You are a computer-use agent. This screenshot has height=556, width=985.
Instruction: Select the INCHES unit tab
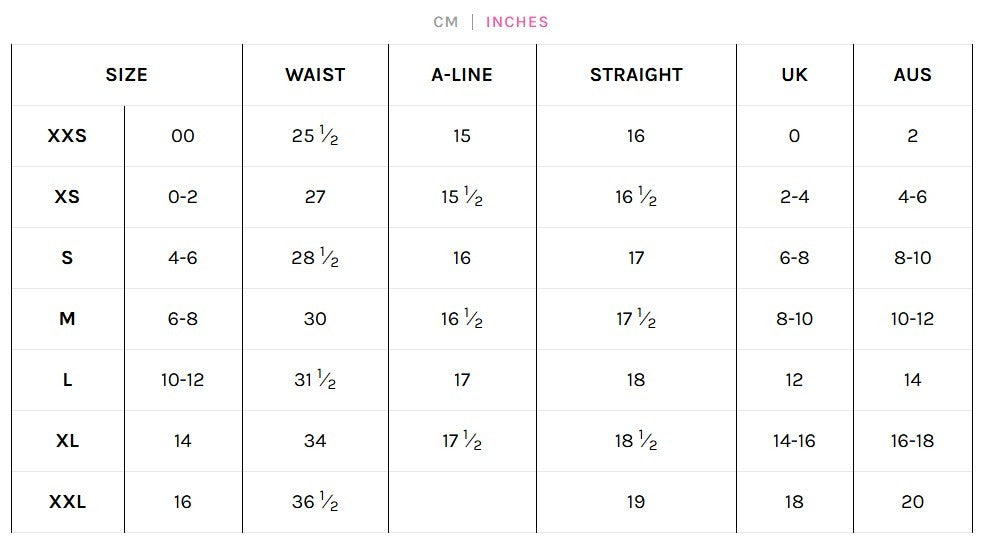tap(517, 22)
